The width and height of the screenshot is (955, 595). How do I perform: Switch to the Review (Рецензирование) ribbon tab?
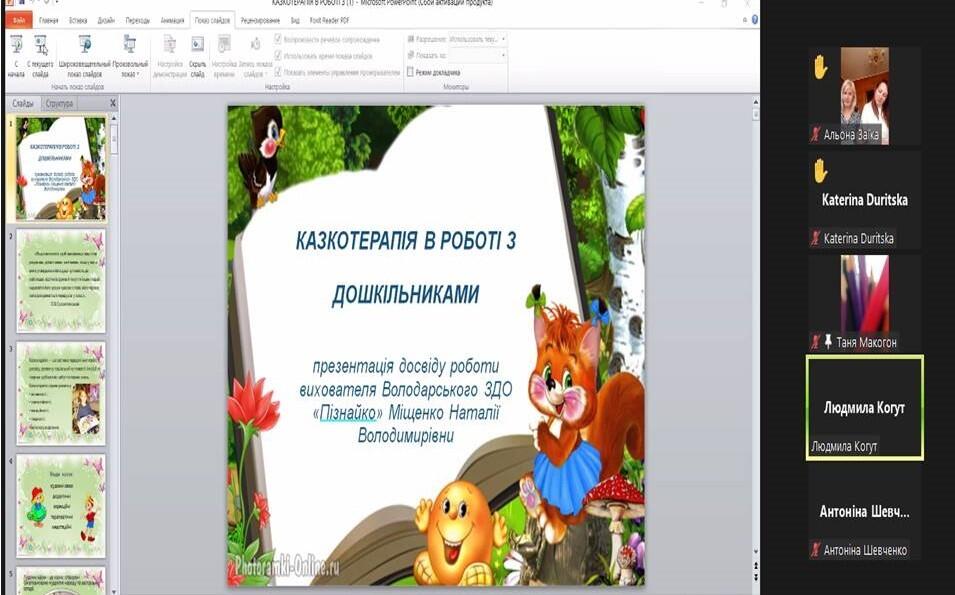(260, 20)
